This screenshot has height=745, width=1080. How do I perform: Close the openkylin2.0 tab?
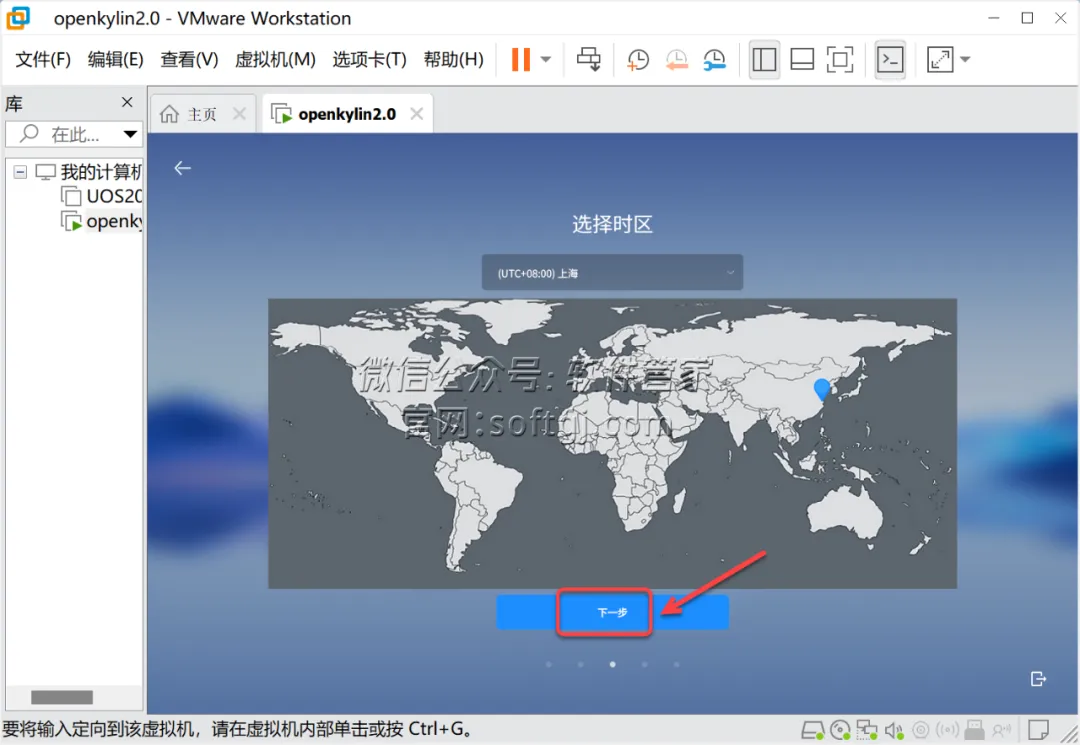(417, 114)
